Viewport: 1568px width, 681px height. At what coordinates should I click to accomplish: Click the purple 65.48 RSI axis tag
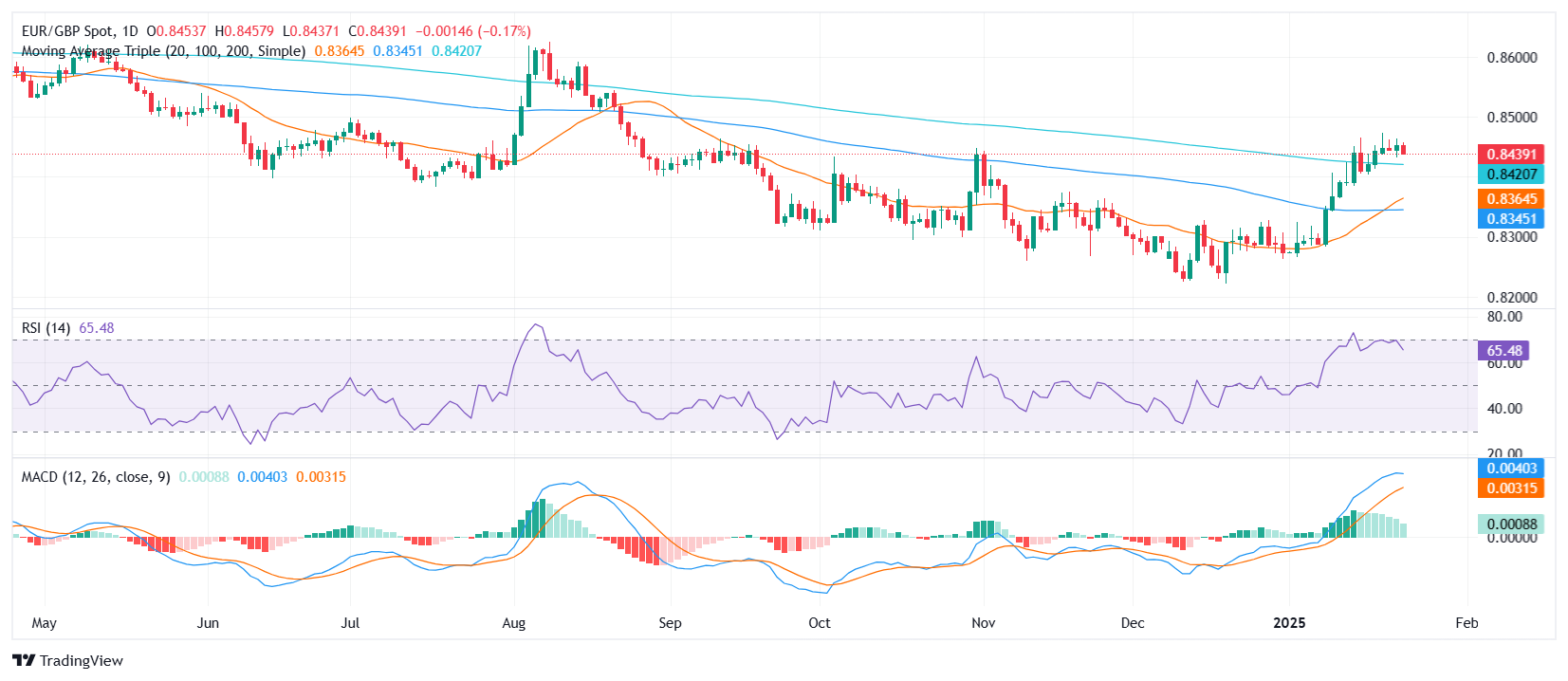(1503, 350)
